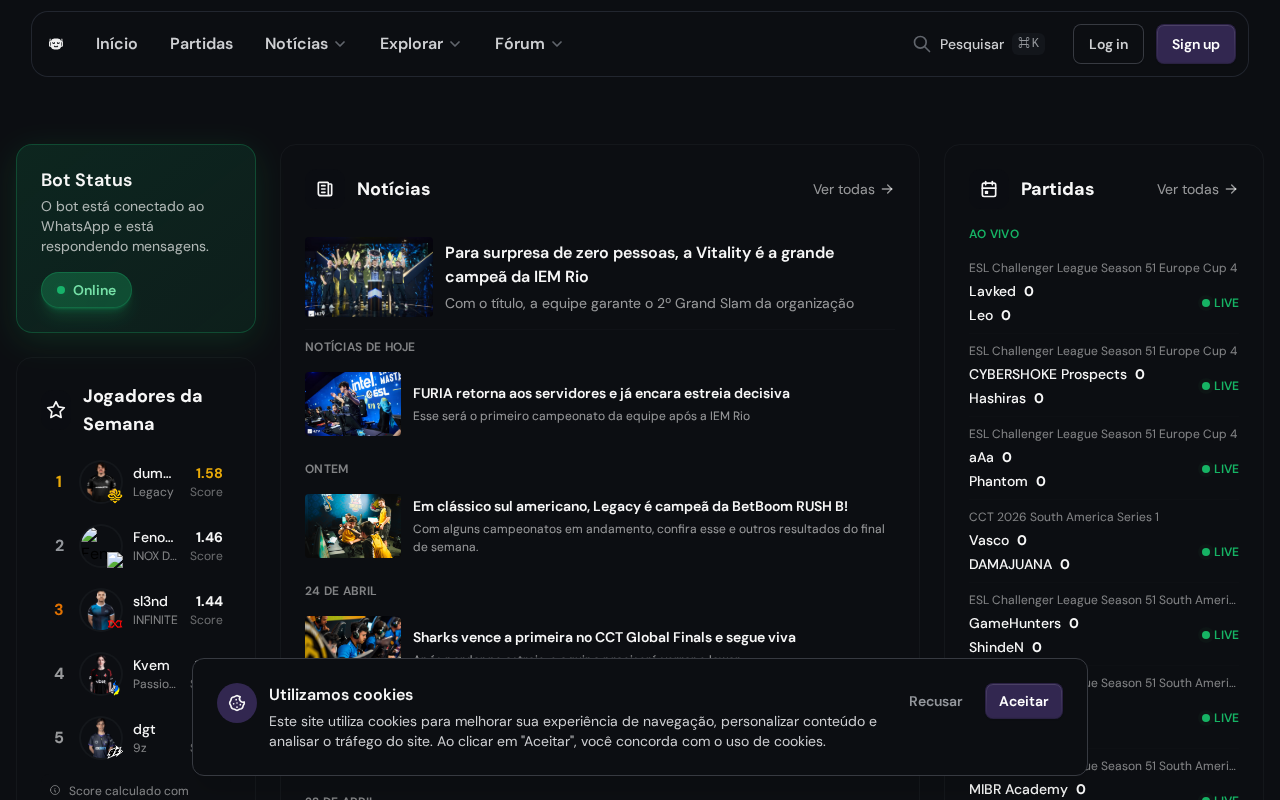The width and height of the screenshot is (1280, 800).
Task: Click the site logo icon in navbar
Action: [56, 44]
